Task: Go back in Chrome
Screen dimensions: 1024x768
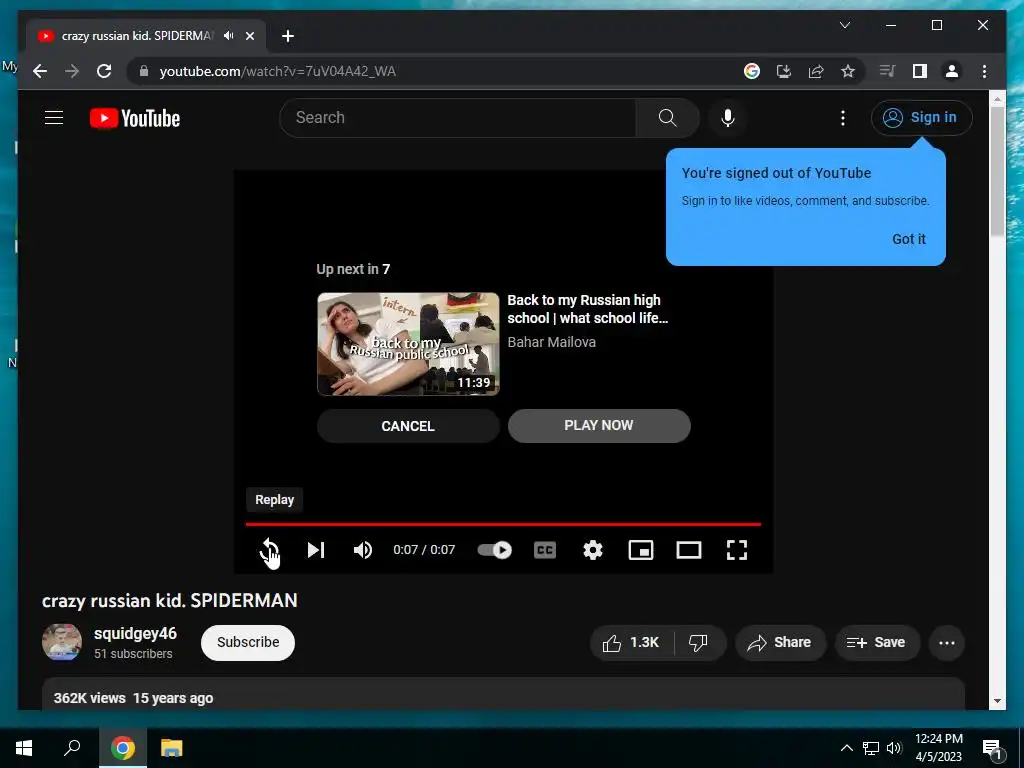Action: point(40,71)
